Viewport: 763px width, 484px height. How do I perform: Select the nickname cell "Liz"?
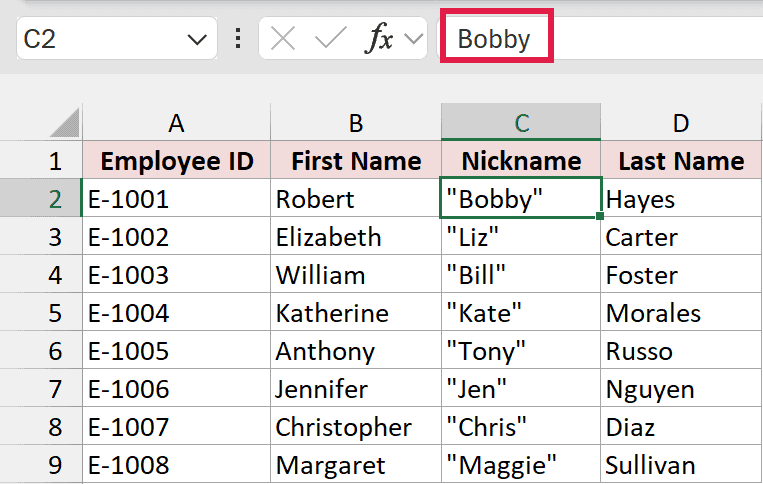[521, 236]
